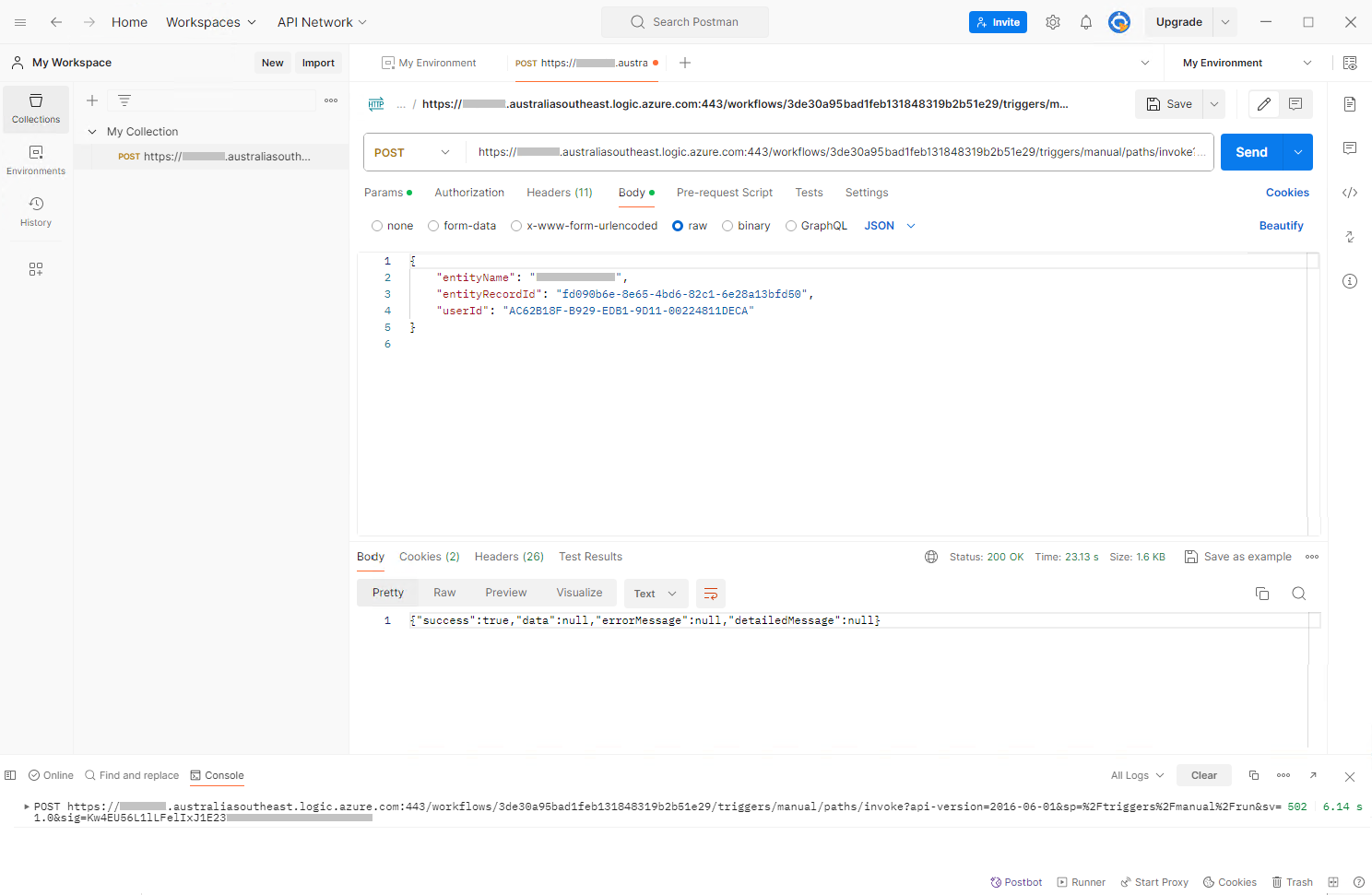The height and width of the screenshot is (895, 1372).
Task: Open the code snippet icon
Action: (x=1350, y=193)
